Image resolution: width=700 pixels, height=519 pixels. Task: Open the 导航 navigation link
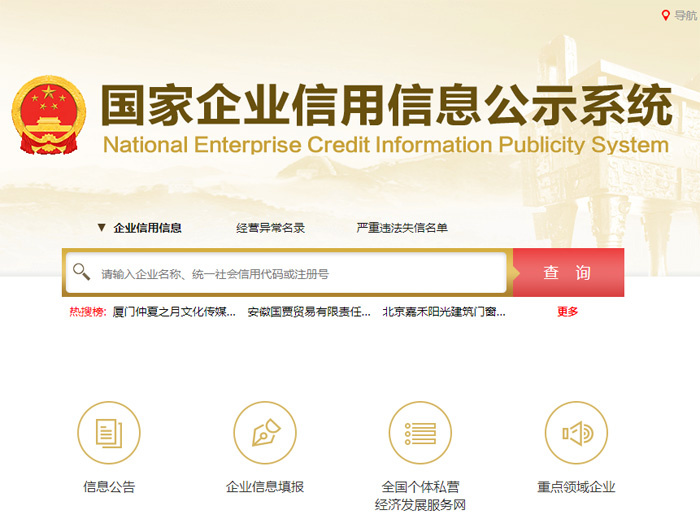tap(686, 15)
